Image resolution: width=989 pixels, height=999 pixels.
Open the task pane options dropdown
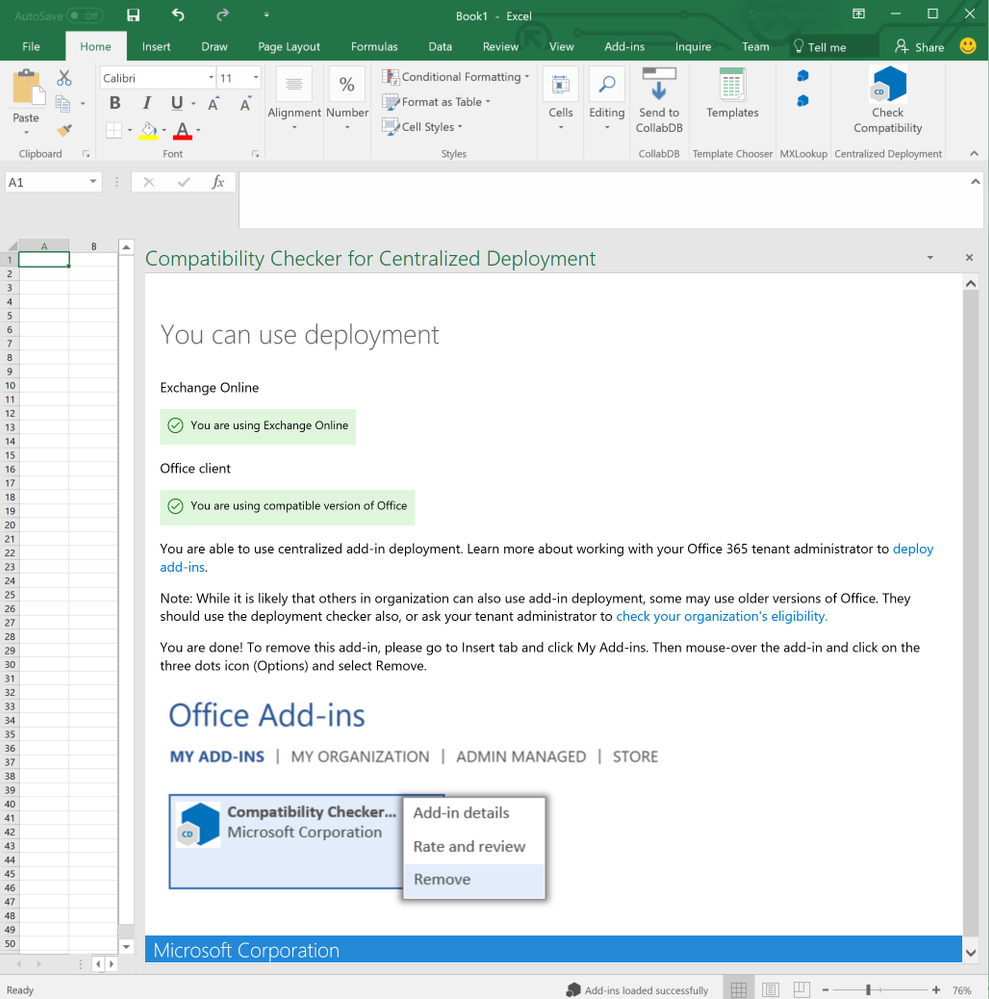(930, 257)
